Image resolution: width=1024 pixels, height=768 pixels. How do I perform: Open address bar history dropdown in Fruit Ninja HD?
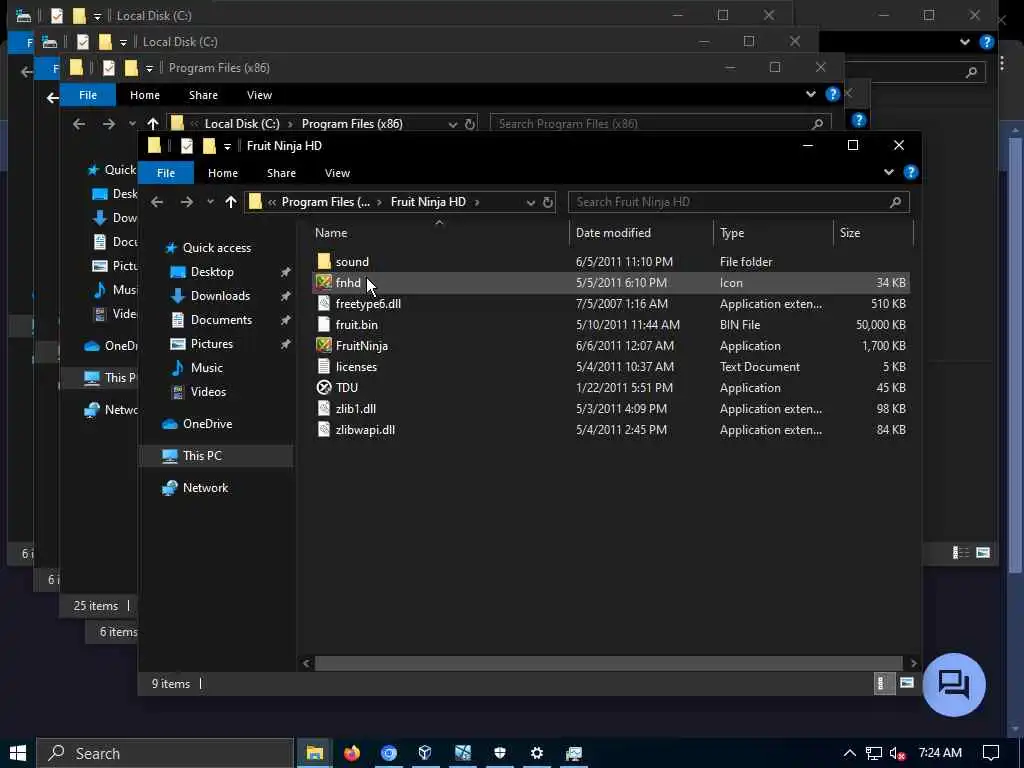(530, 202)
